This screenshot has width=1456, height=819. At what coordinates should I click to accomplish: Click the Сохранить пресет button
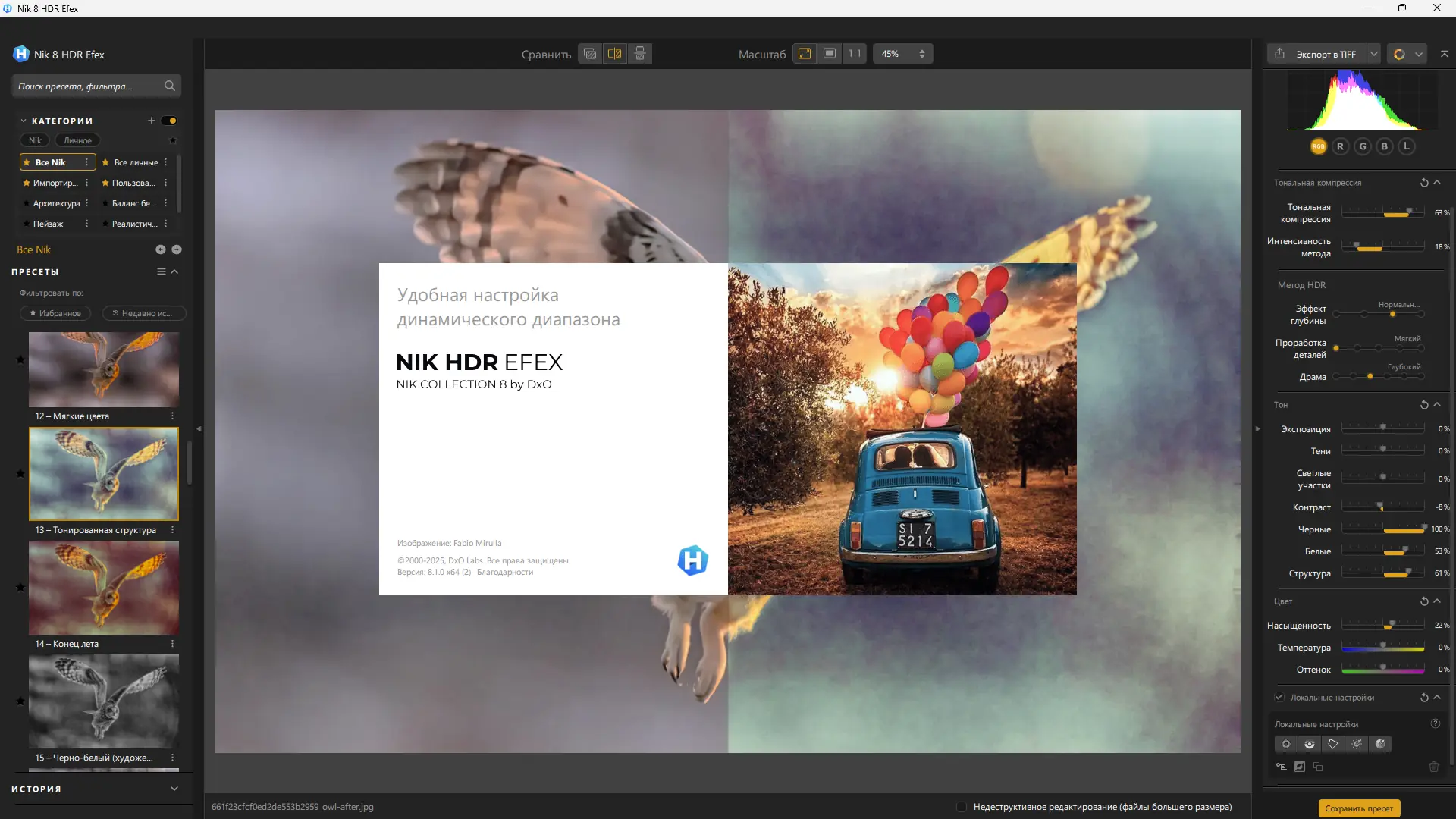[1359, 808]
